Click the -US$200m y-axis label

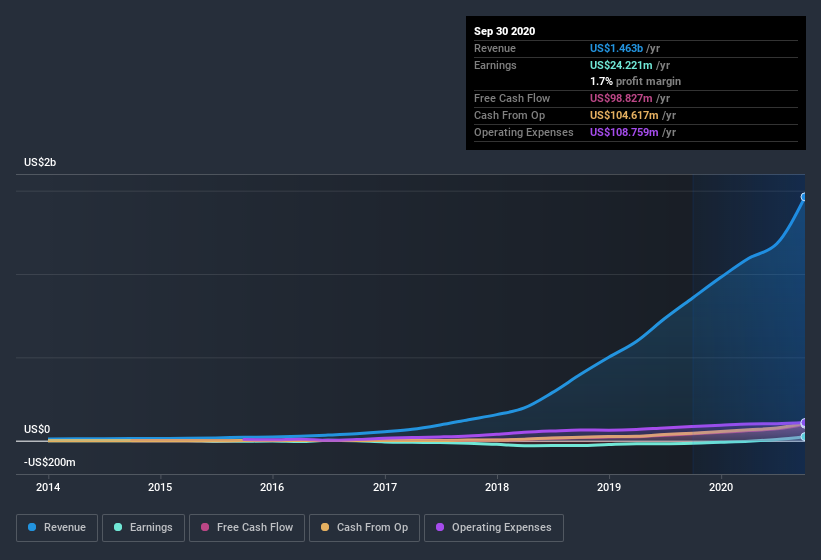tap(50, 463)
